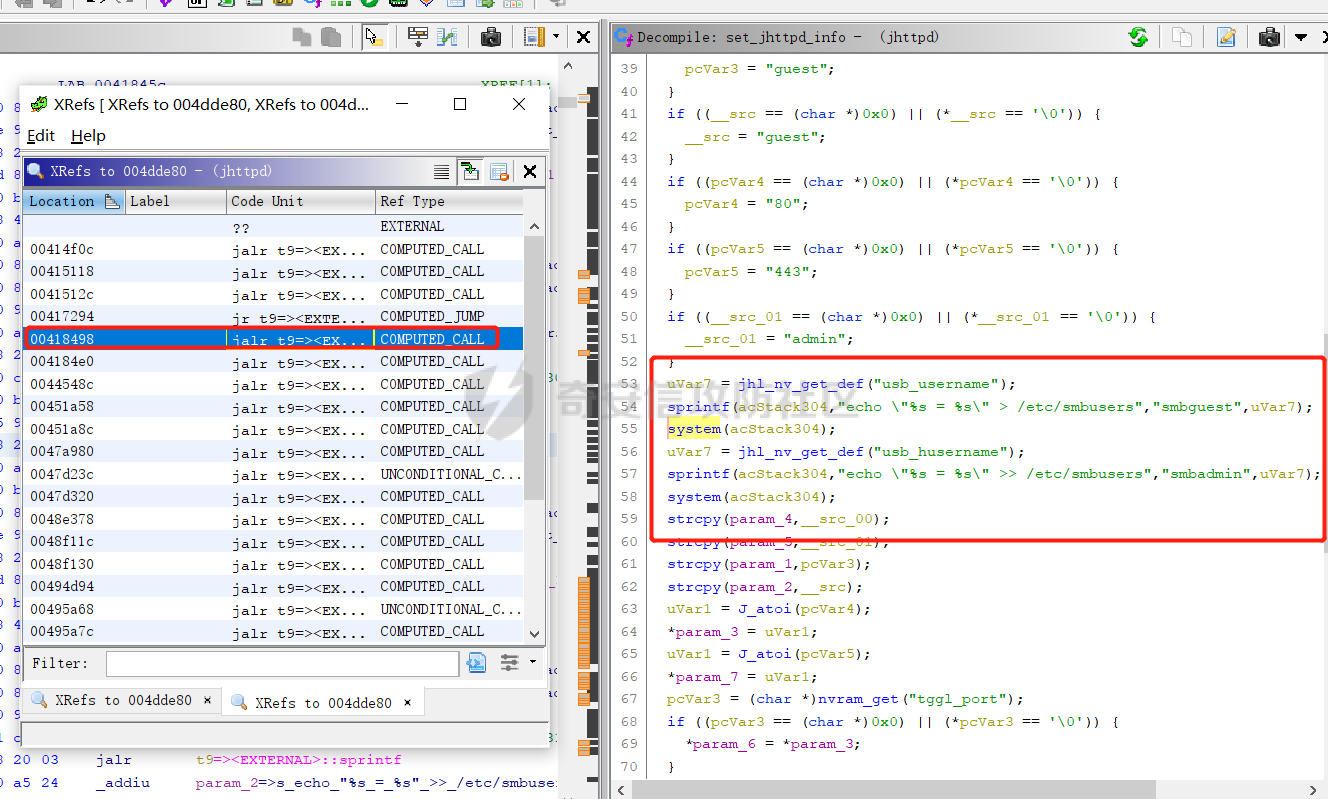
Task: Open the Listing browser field editor icon
Action: 418,37
